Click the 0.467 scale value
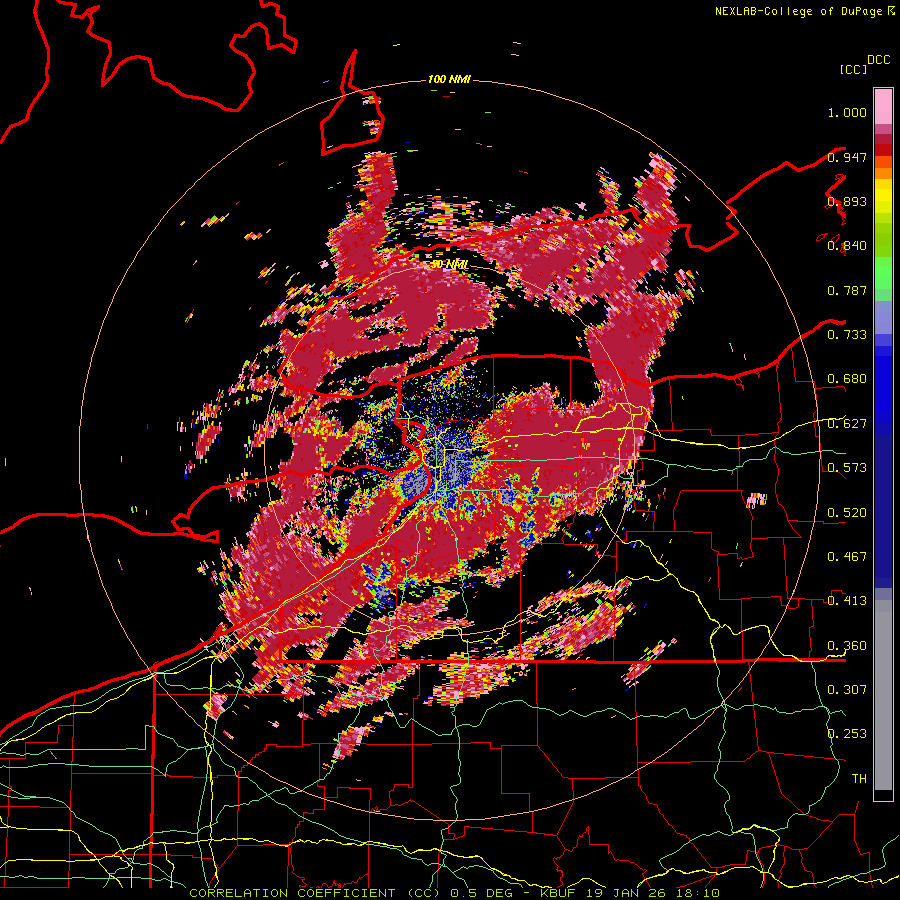This screenshot has width=900, height=900. (x=847, y=557)
